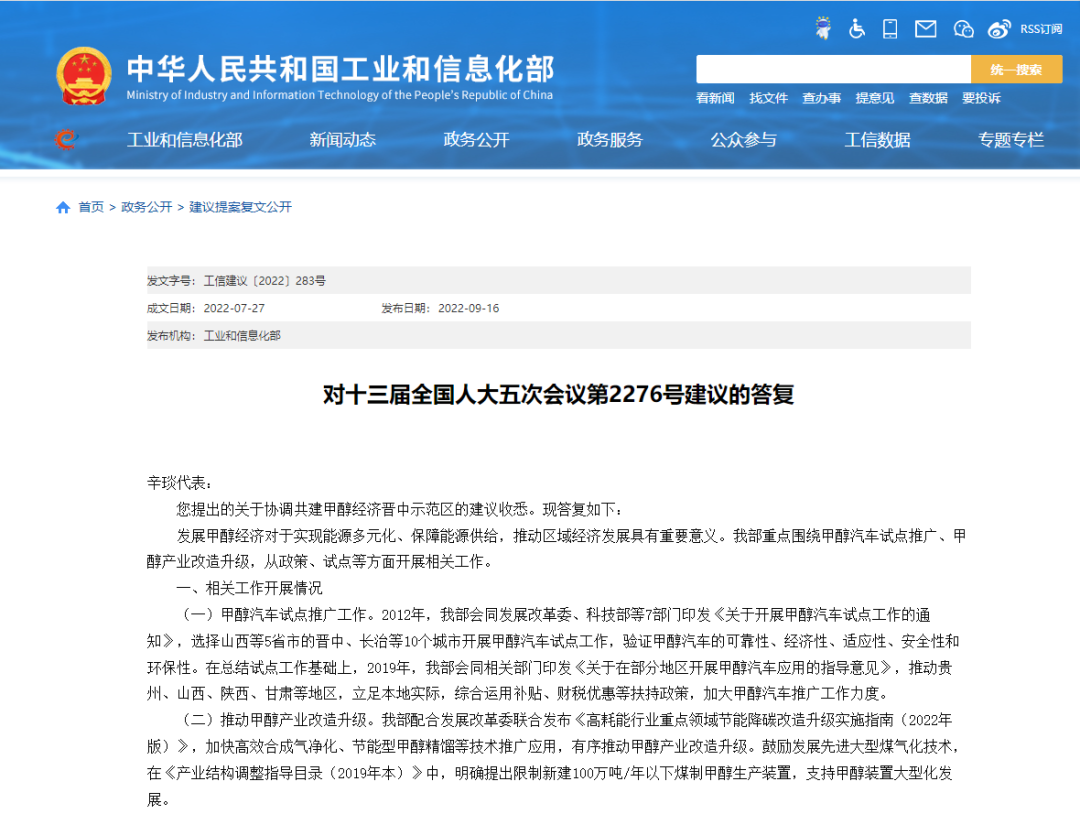Open the 工信数据 navigation menu
1080x814 pixels.
pos(877,140)
